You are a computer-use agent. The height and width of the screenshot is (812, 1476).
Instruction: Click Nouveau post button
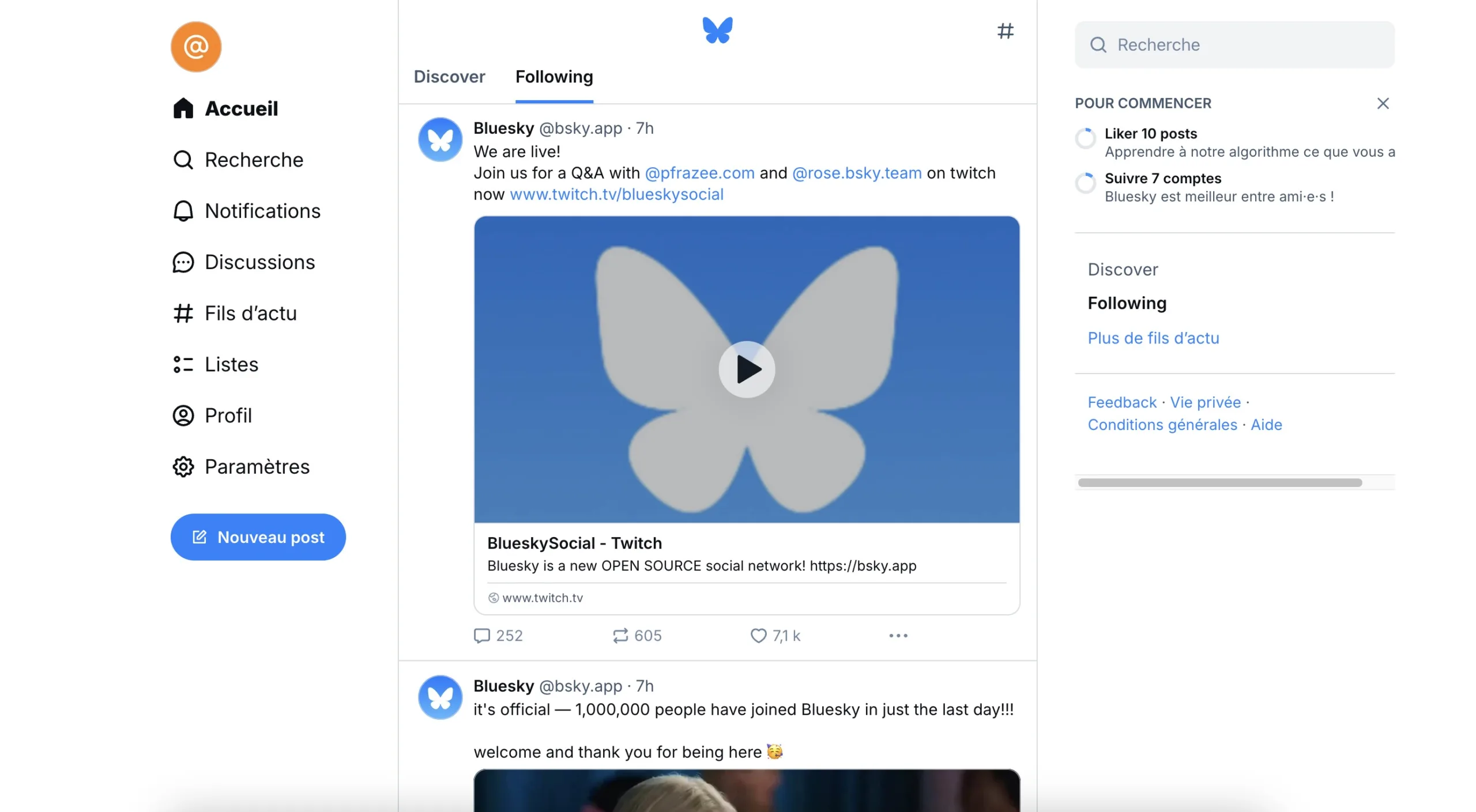coord(258,537)
